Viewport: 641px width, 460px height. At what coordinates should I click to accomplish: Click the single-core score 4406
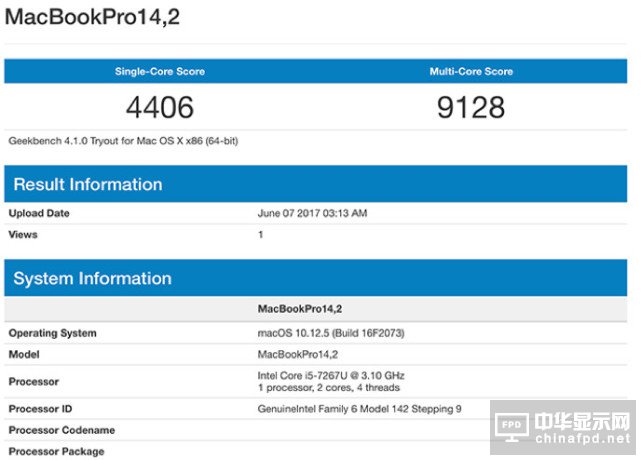pyautogui.click(x=160, y=107)
